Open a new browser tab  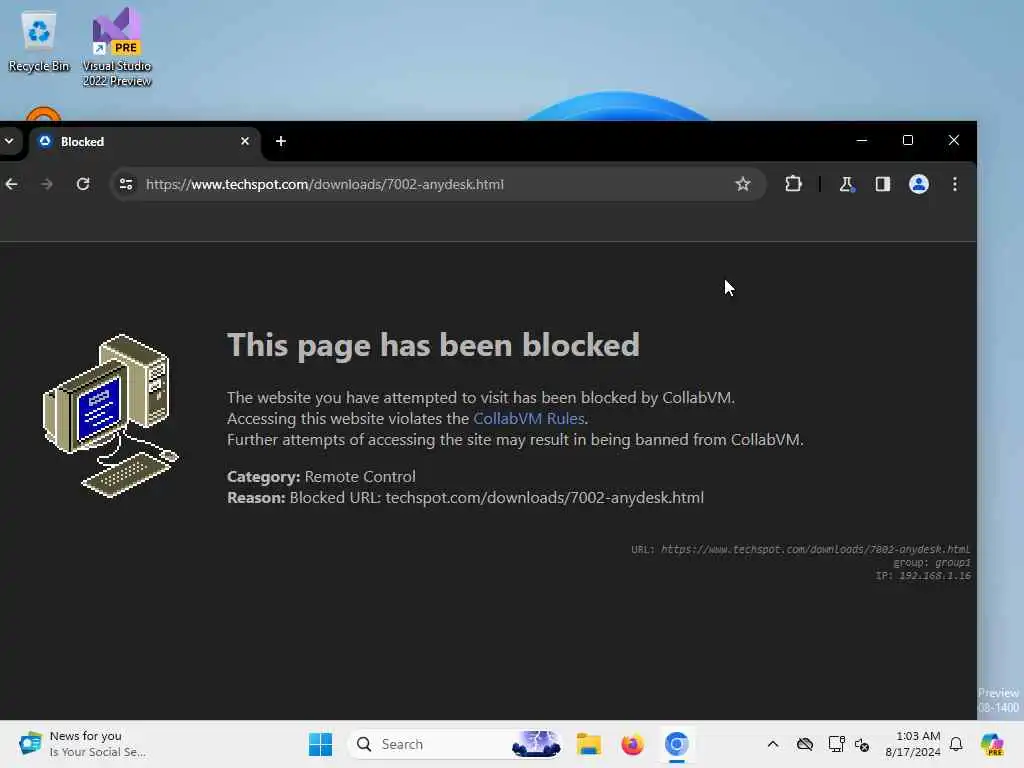pos(281,141)
